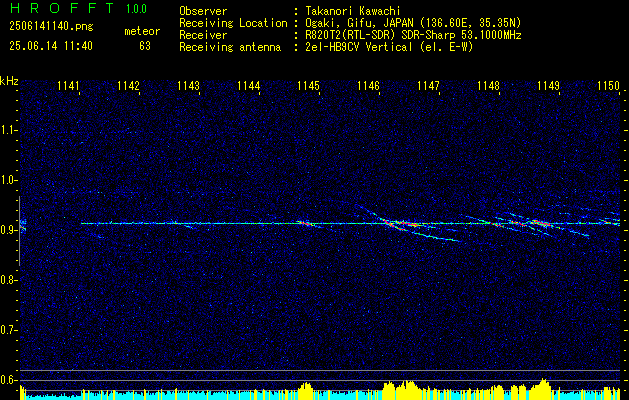Click time marker 1149
Screen dimensions: 629x400
point(548,86)
